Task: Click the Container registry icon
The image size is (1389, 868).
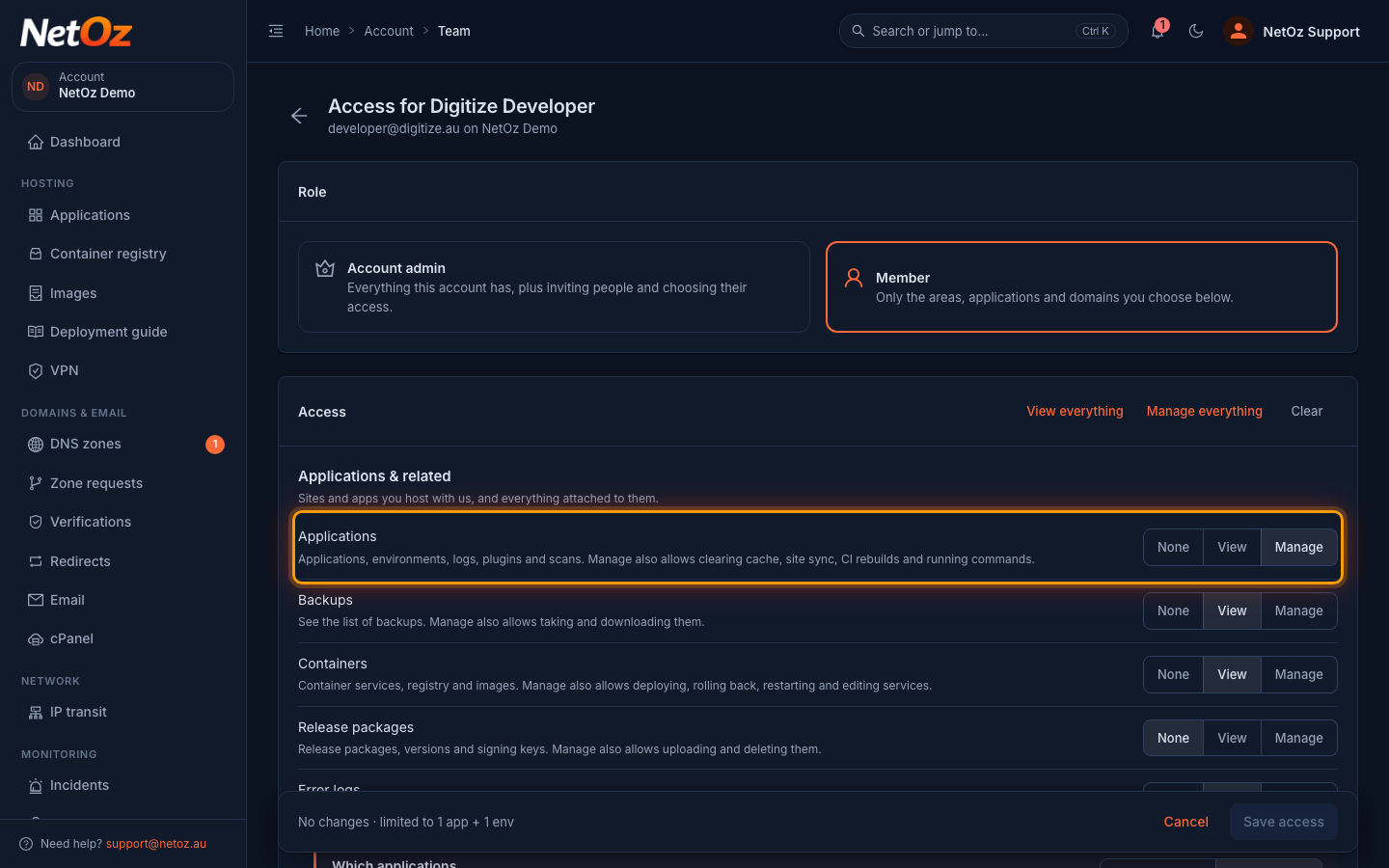Action: coord(36,254)
